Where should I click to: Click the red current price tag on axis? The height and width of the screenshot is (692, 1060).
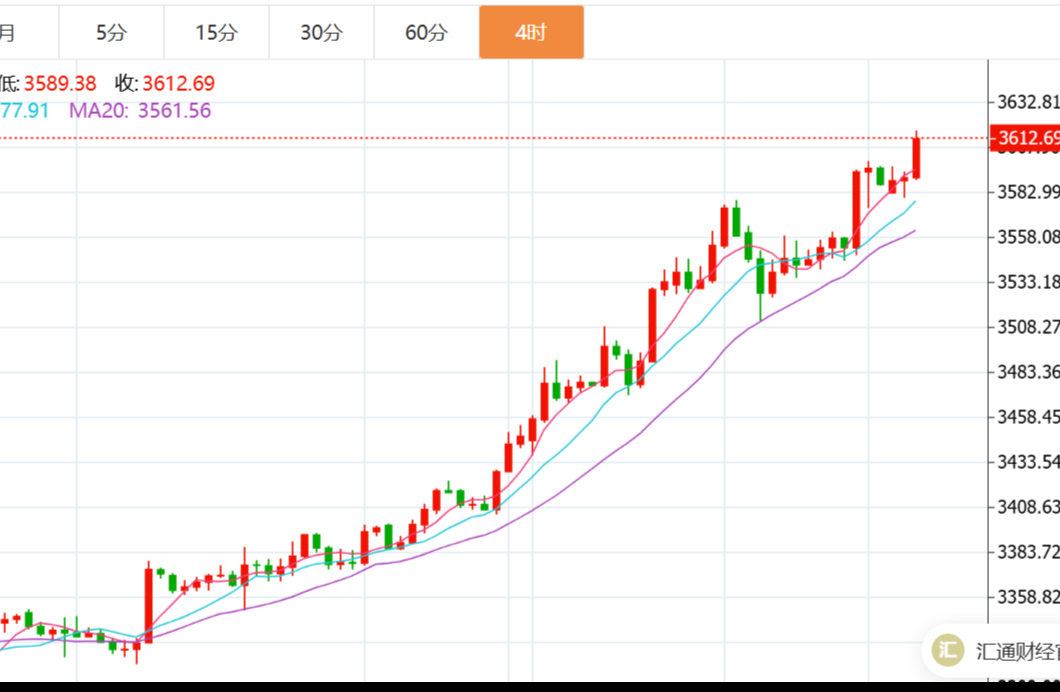click(1025, 138)
